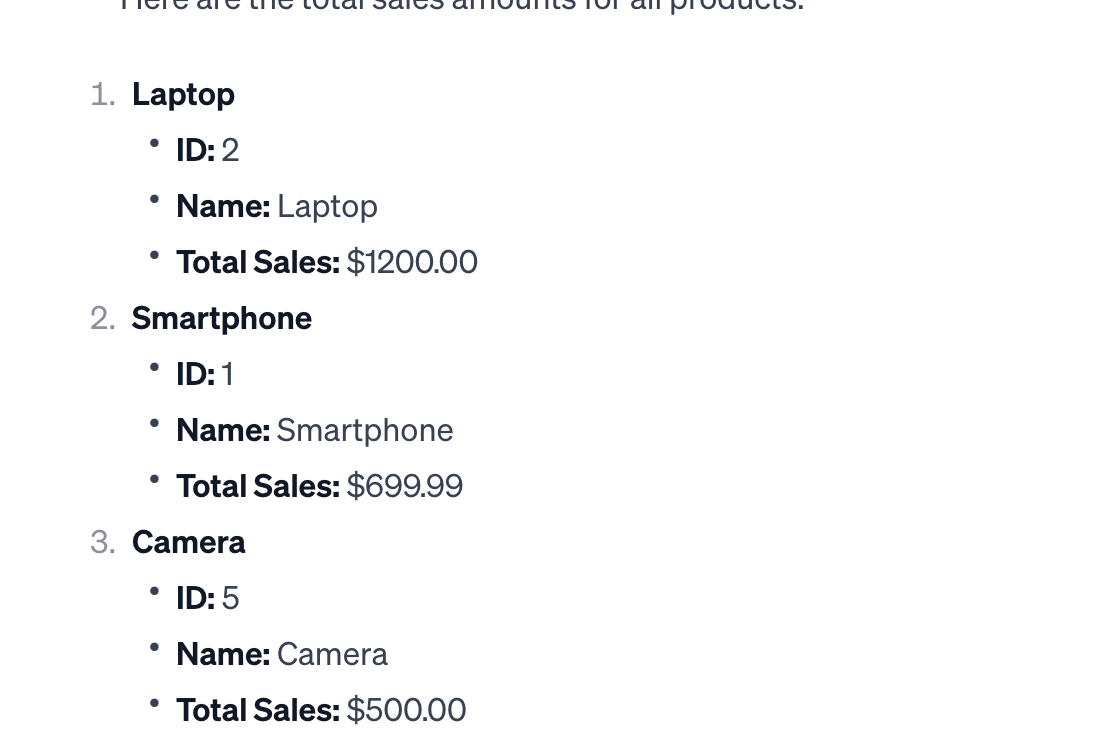Click the non-bold Laptop name value
This screenshot has height=747, width=1120.
tap(327, 206)
